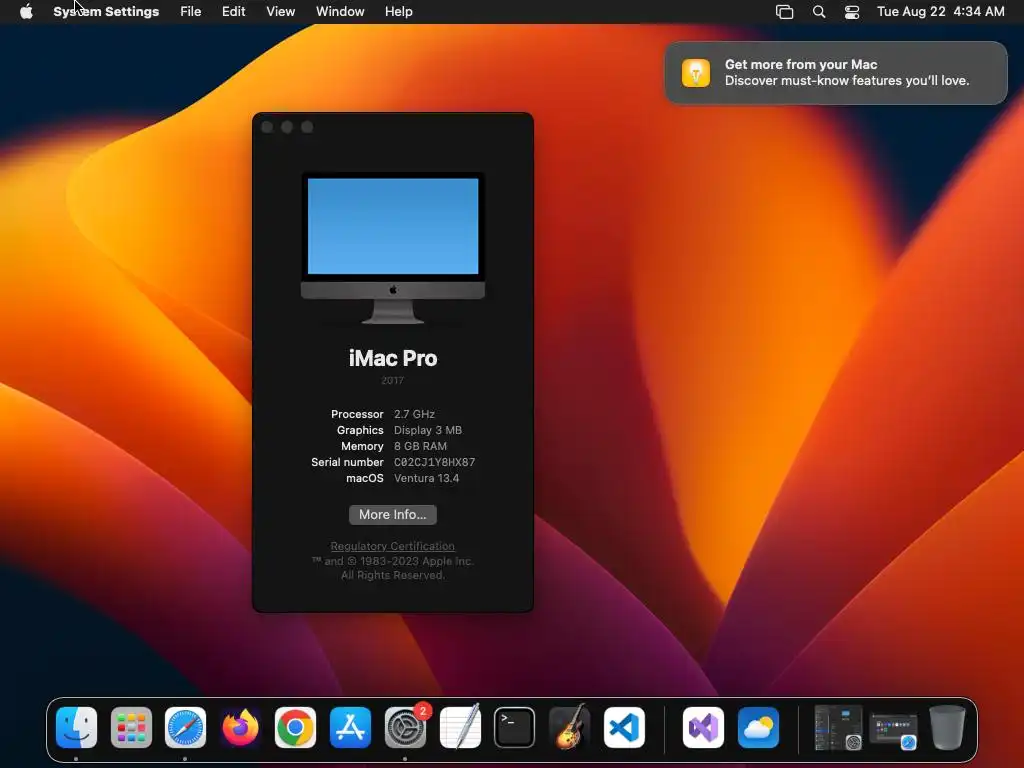
Task: Open the Trash in the Dock
Action: (x=947, y=728)
